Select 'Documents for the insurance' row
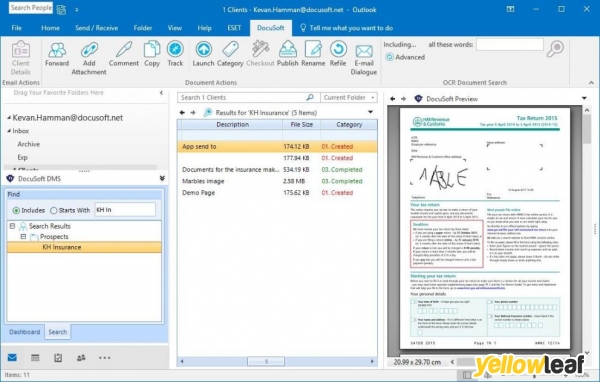Viewport: 600px width, 382px height. (x=277, y=170)
